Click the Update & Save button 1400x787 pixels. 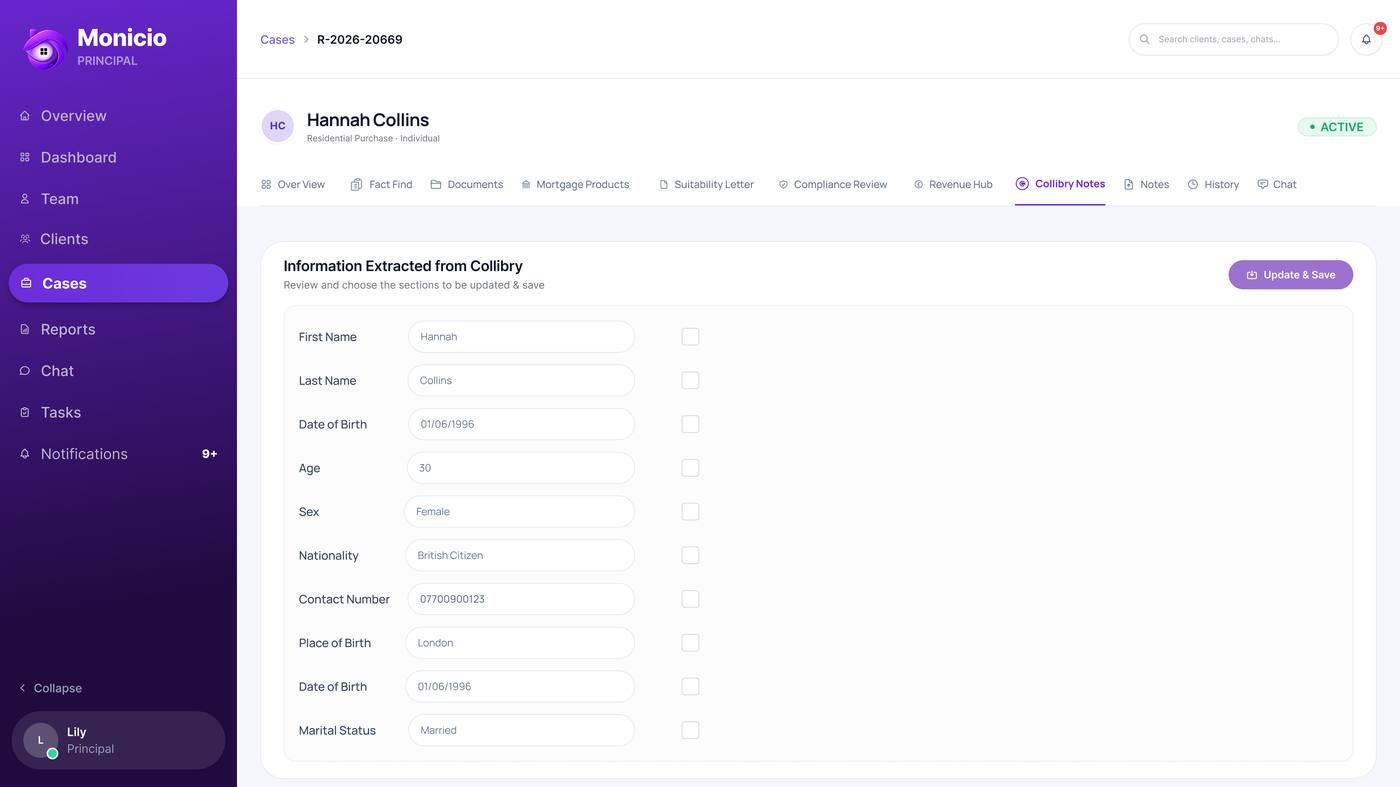click(1290, 275)
